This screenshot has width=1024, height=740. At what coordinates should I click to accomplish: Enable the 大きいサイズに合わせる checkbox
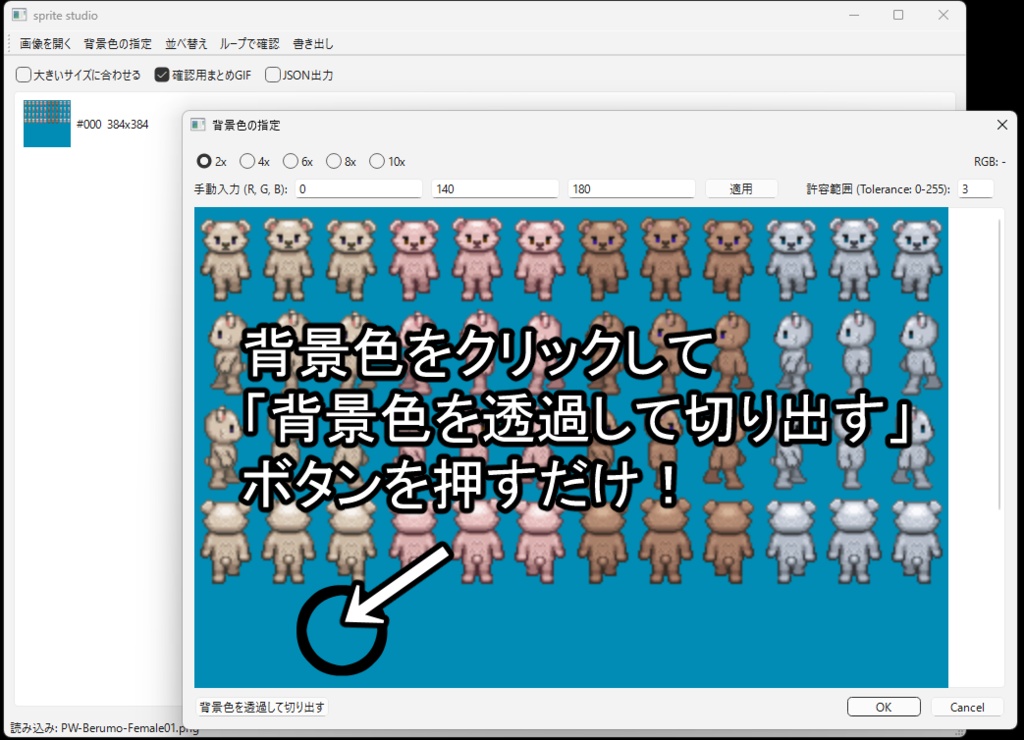click(22, 74)
